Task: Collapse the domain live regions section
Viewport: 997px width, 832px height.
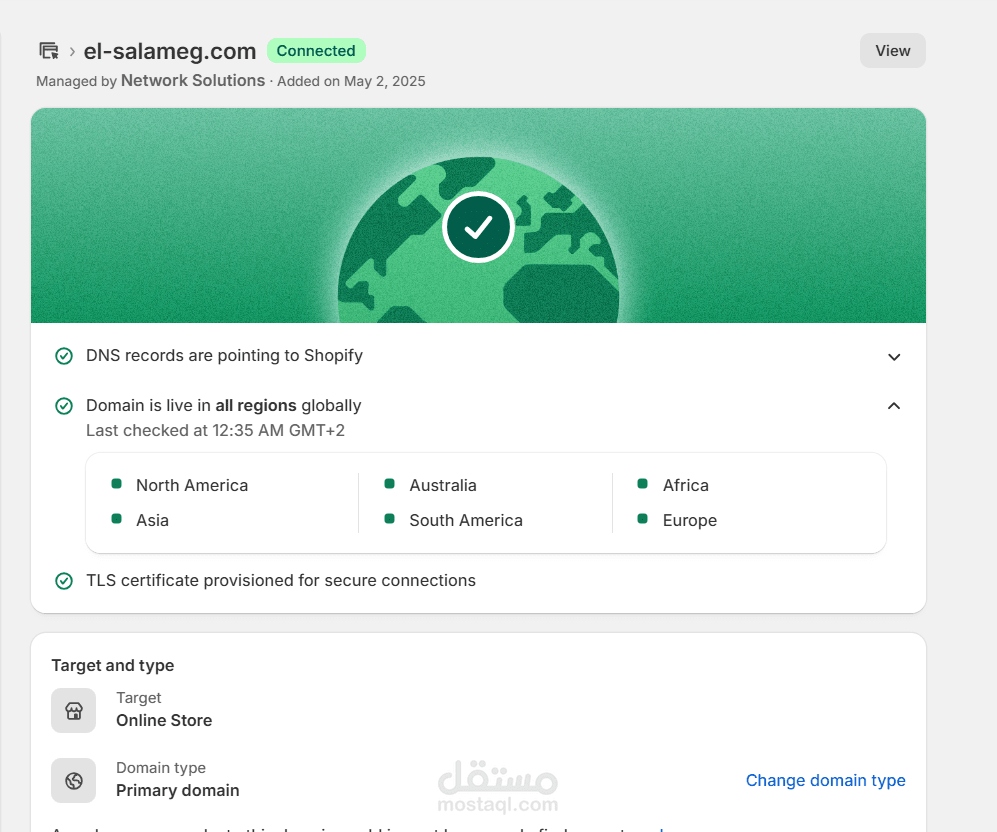Action: (x=894, y=406)
